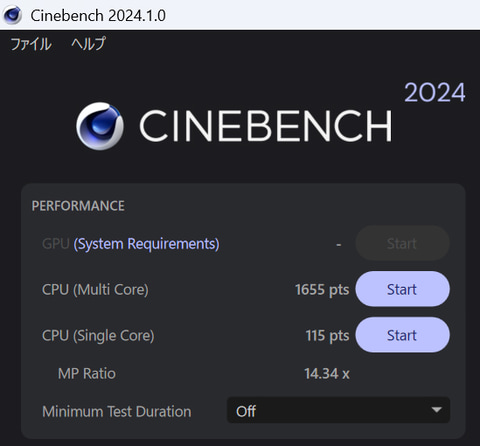Click the 115 pts single core score
Viewport: 480px width, 446px height.
point(327,335)
